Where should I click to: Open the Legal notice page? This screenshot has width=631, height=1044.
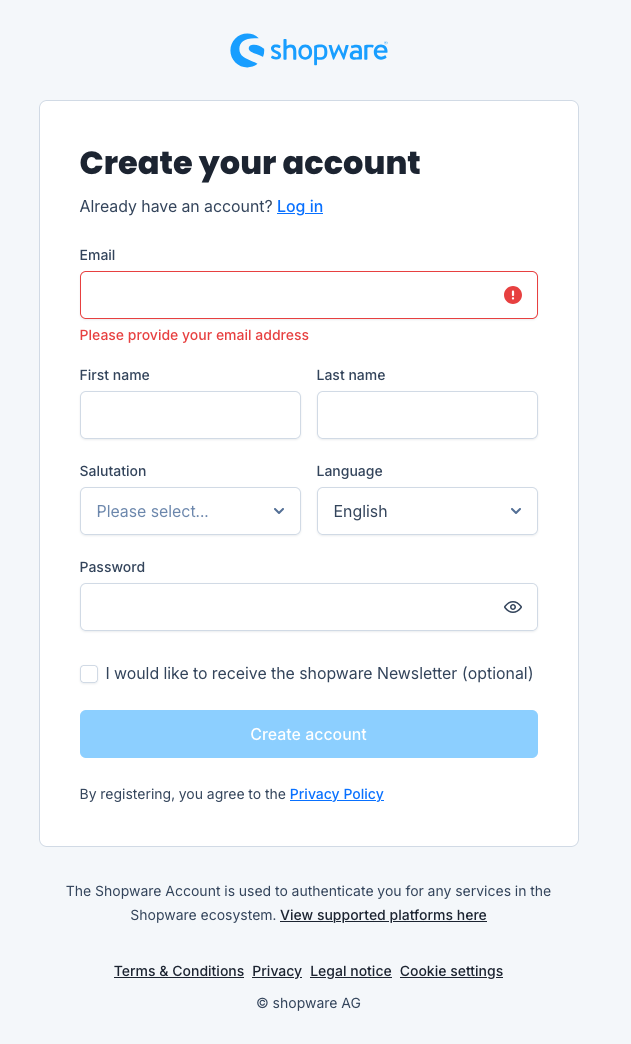pyautogui.click(x=350, y=970)
